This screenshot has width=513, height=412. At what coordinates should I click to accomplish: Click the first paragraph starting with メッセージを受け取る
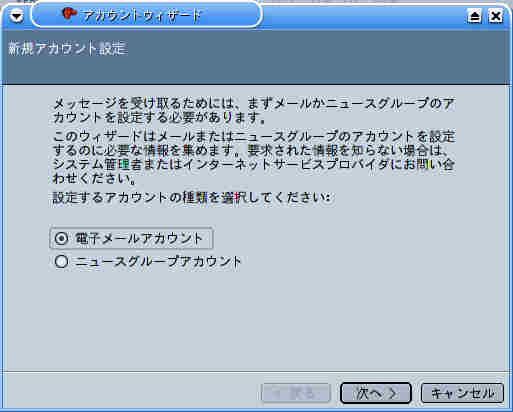pos(254,111)
